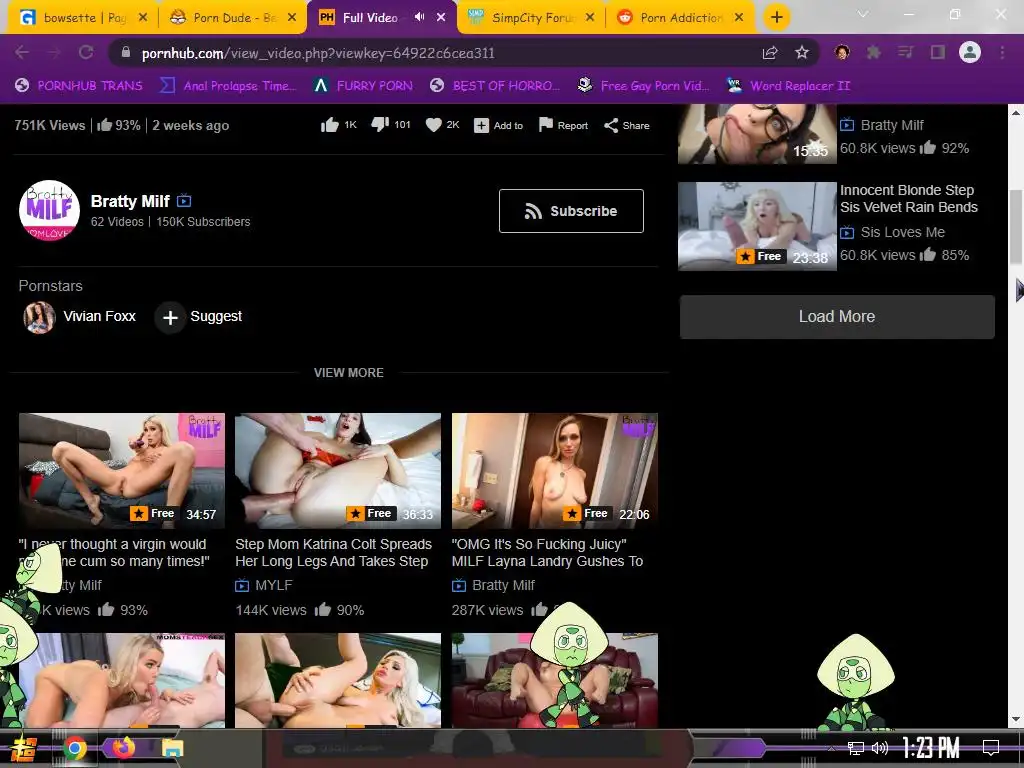This screenshot has height=768, width=1024.
Task: Open the thumbnail with 22:06 duration
Action: (x=554, y=470)
